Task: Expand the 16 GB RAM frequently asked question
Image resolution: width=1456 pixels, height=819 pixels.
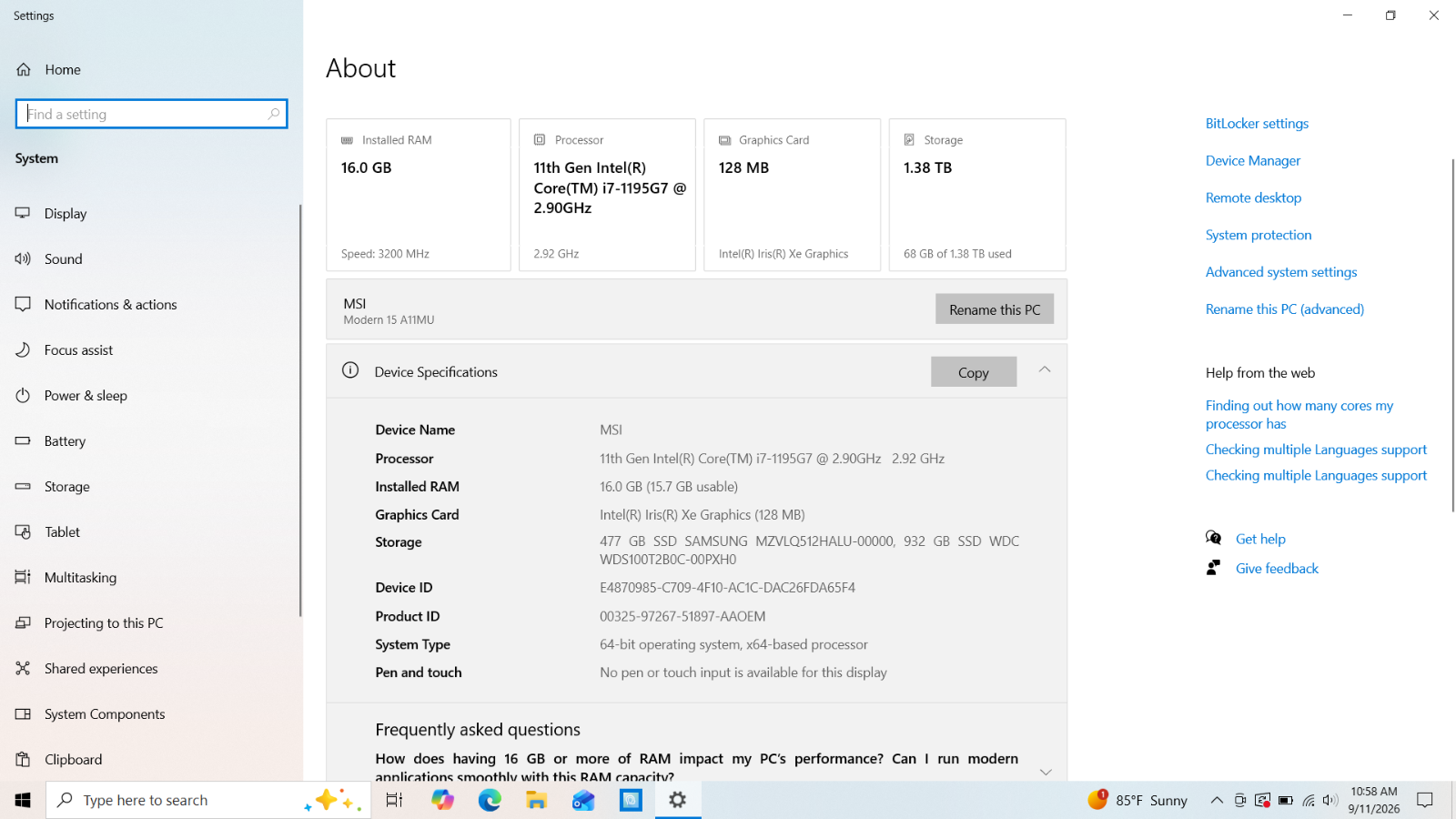Action: (x=1046, y=772)
